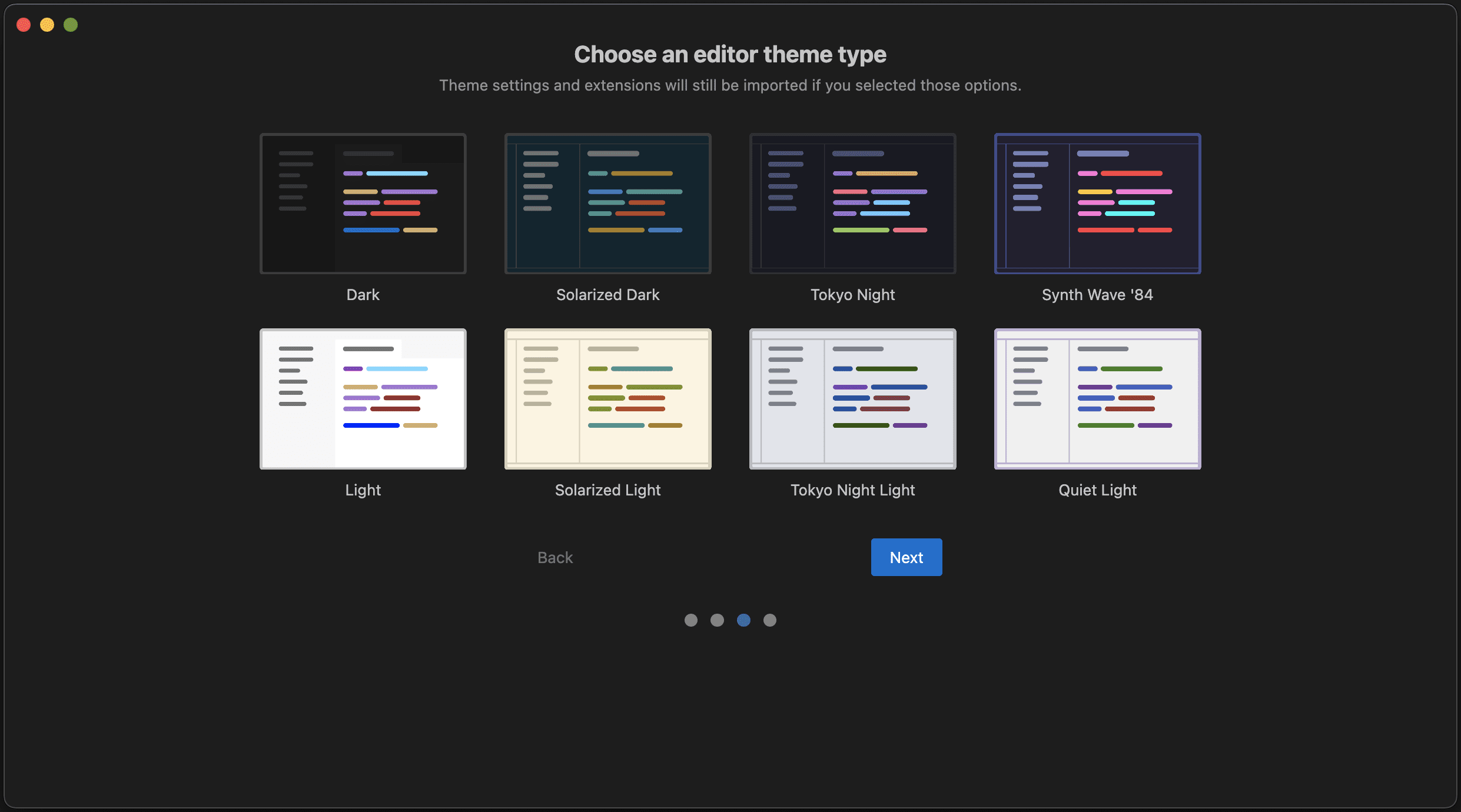
Task: View the Tokyo Night Light code preview
Action: [852, 399]
